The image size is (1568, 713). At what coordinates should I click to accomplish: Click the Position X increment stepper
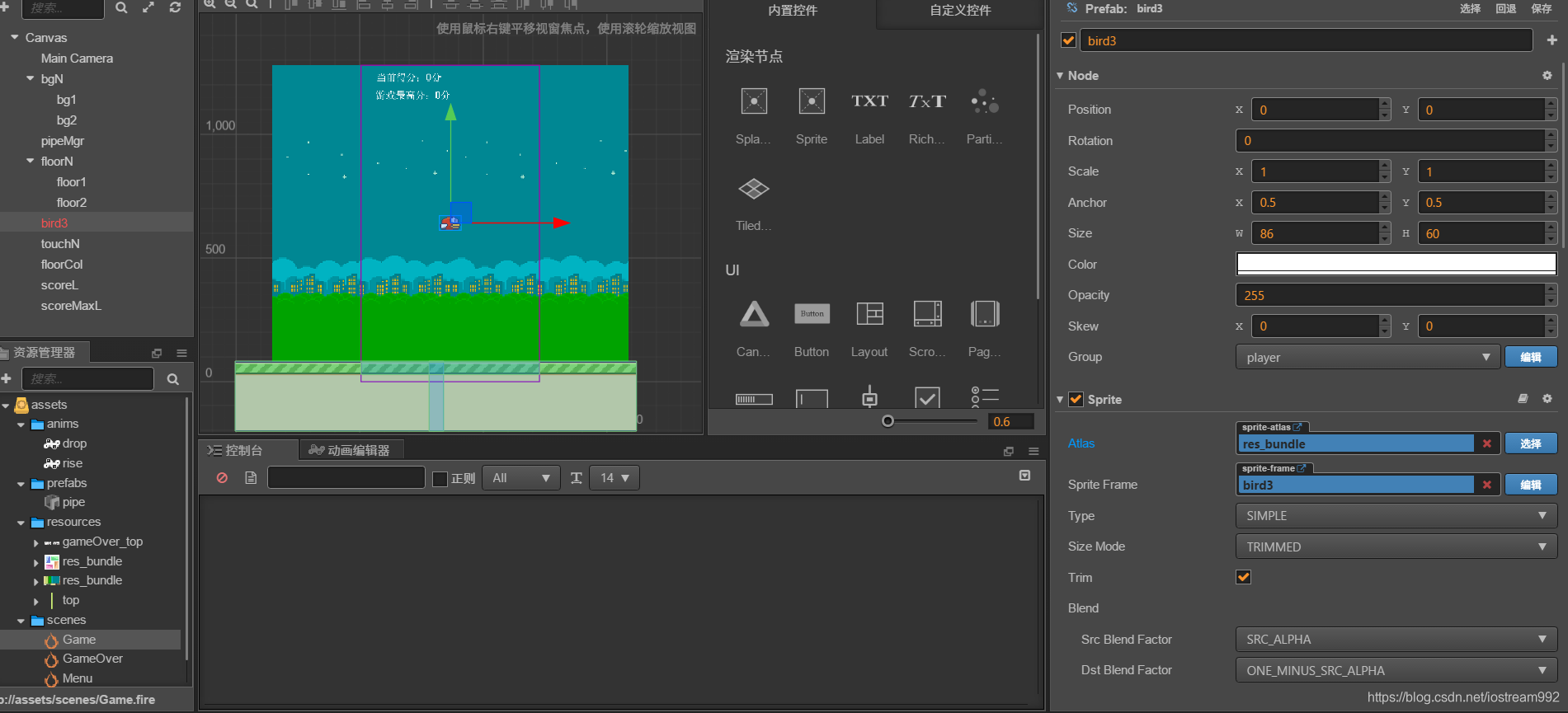tap(1385, 104)
